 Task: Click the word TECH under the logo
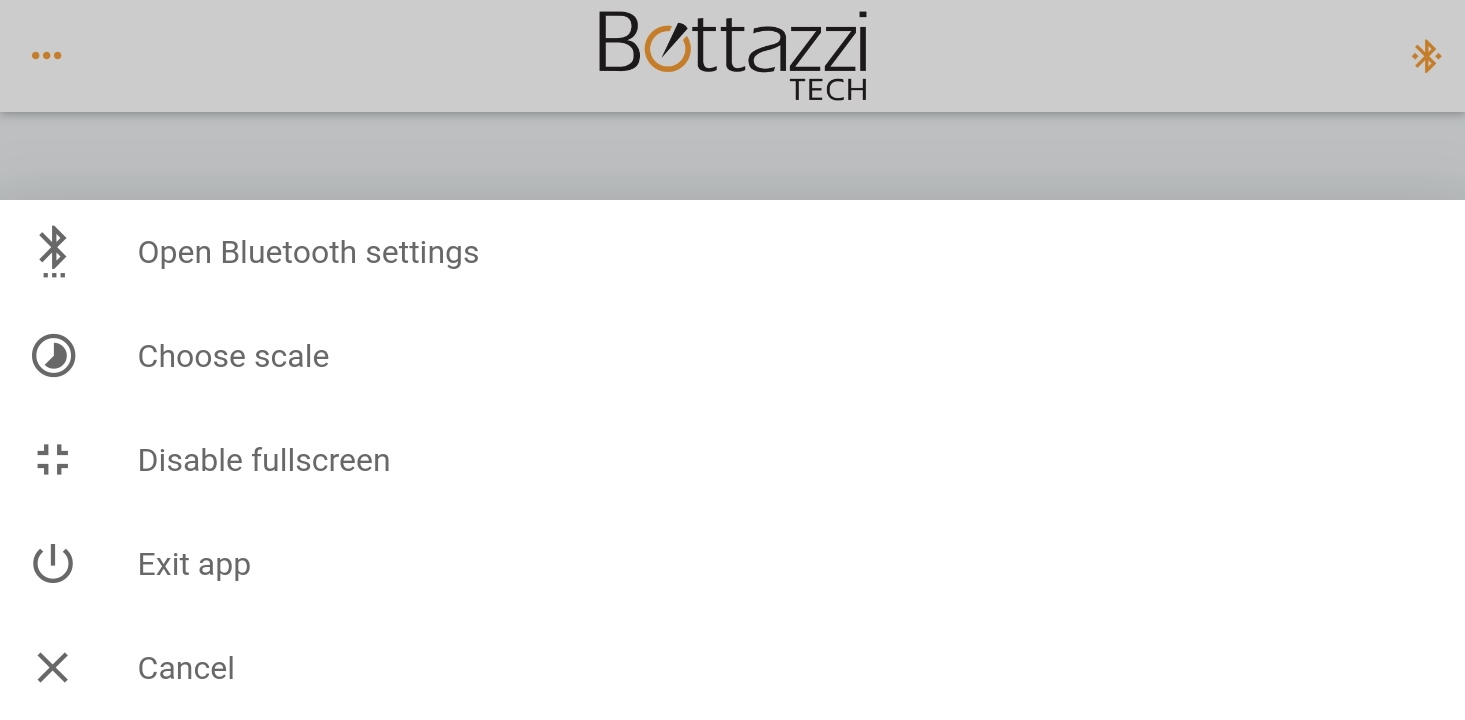click(828, 90)
